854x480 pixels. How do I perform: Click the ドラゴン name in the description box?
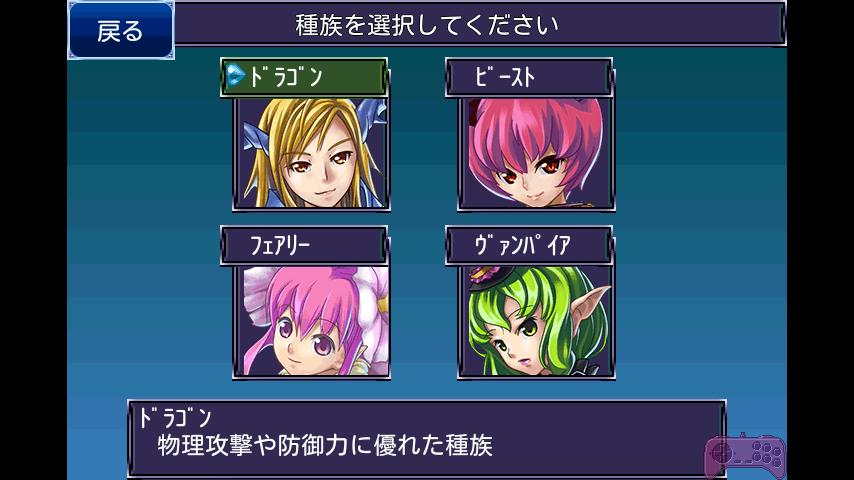(x=174, y=418)
